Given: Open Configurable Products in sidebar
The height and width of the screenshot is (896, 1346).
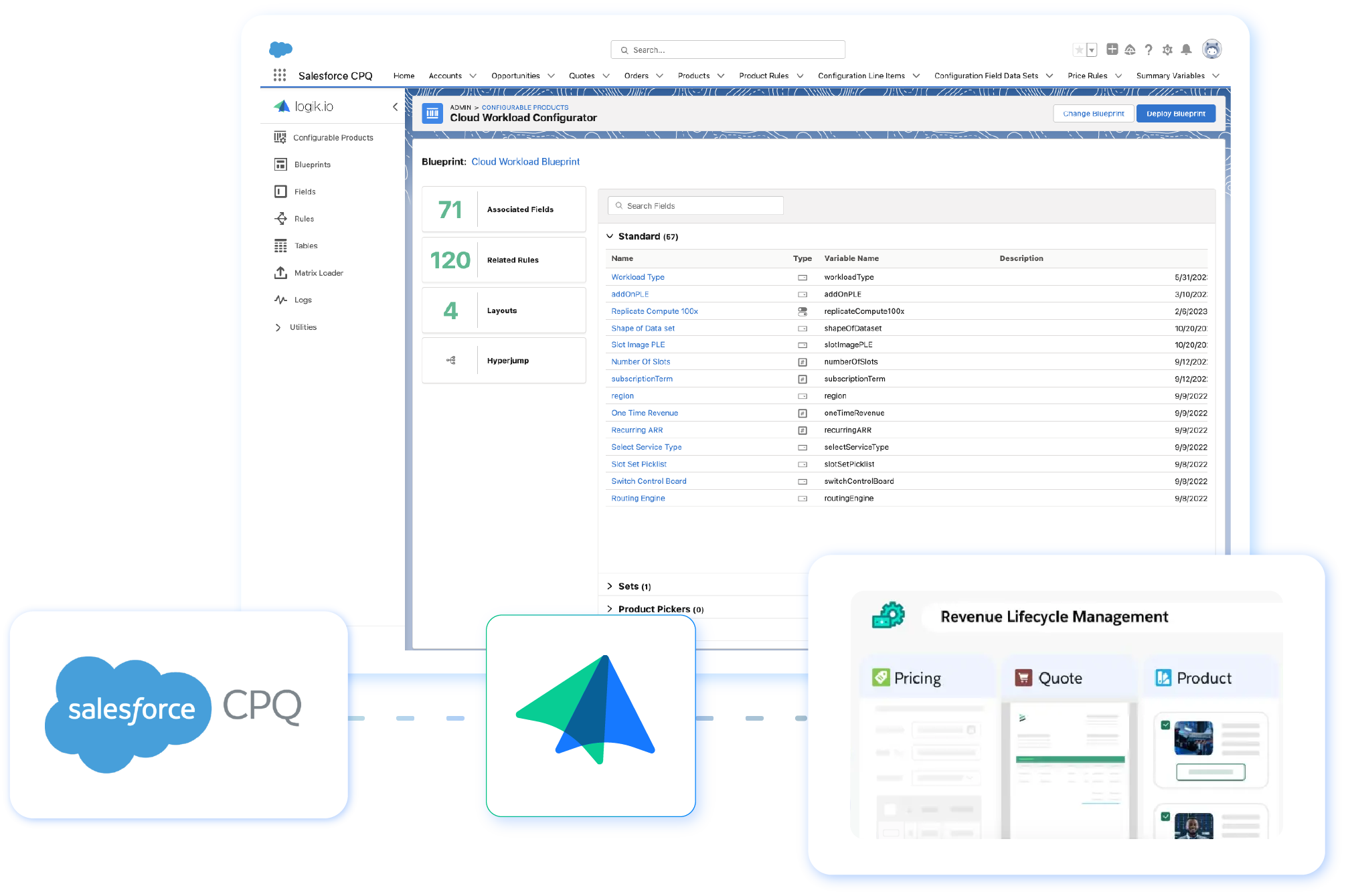Looking at the screenshot, I should (x=324, y=137).
